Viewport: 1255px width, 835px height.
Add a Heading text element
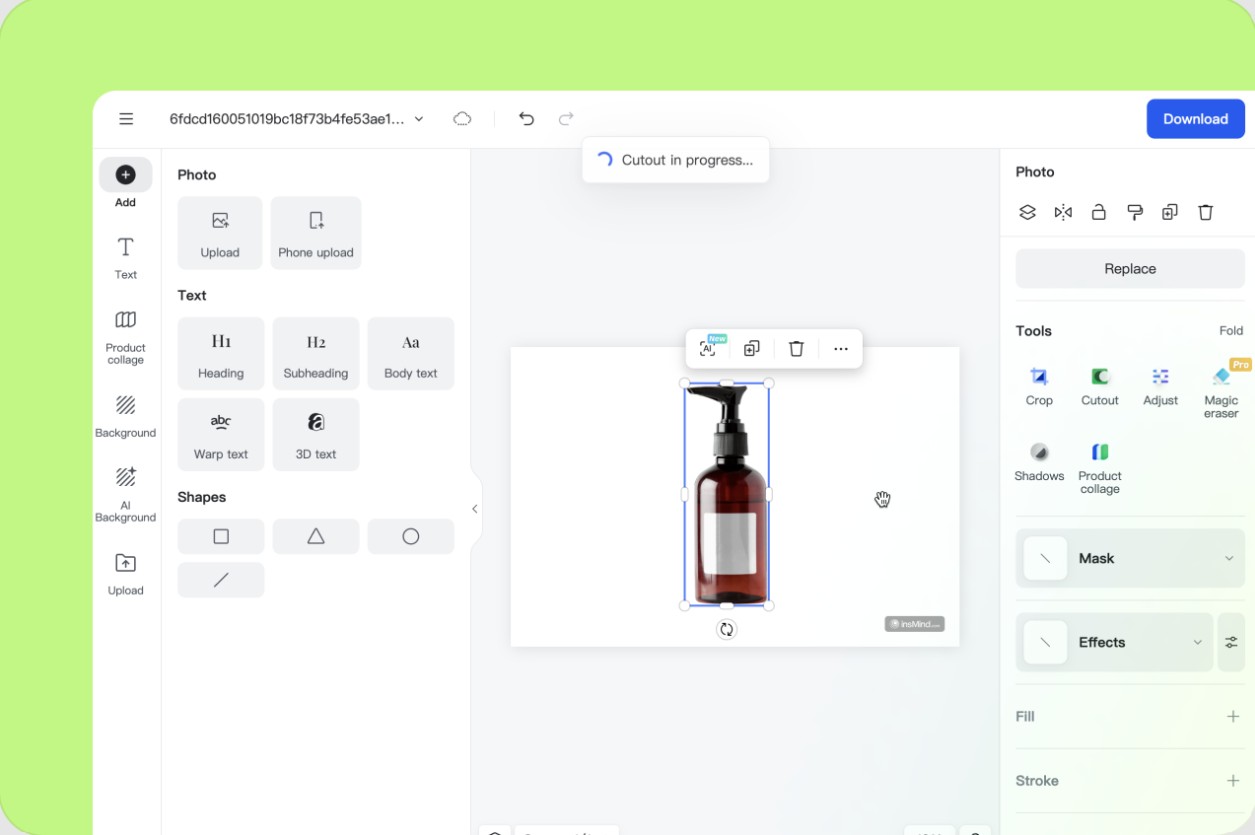(221, 353)
